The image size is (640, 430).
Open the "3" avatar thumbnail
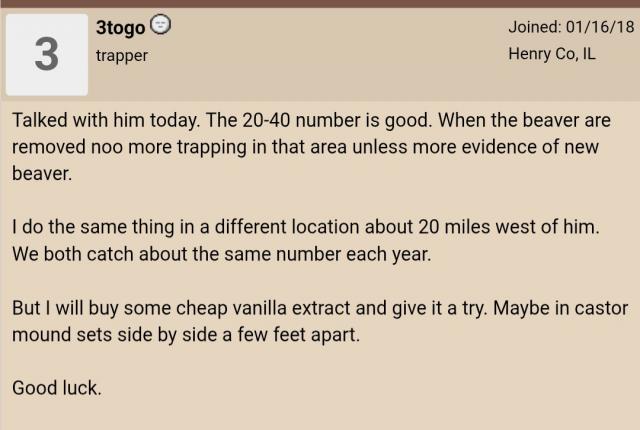(47, 55)
